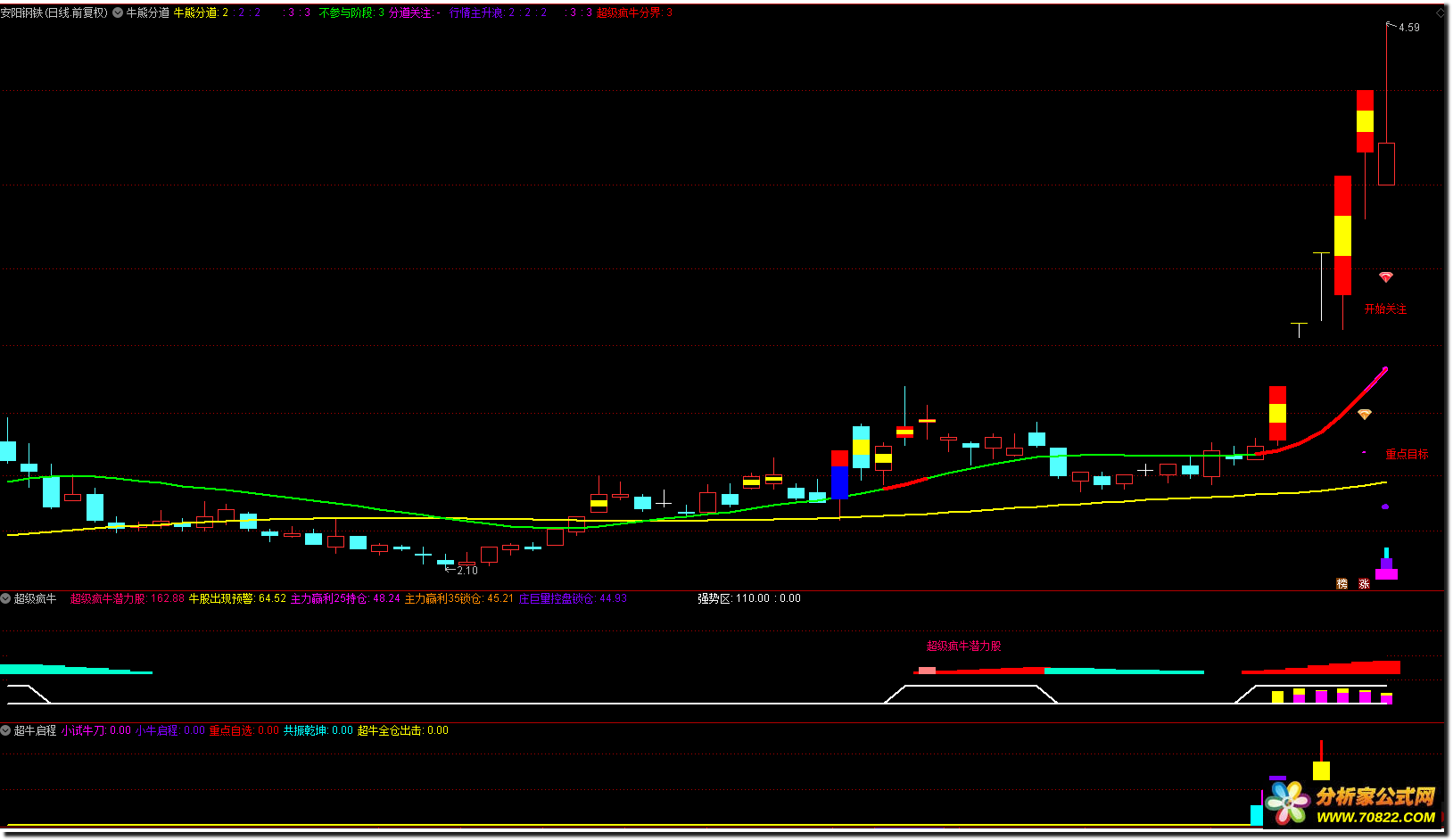Click the 牛熊分道 indicator name label

click(147, 12)
